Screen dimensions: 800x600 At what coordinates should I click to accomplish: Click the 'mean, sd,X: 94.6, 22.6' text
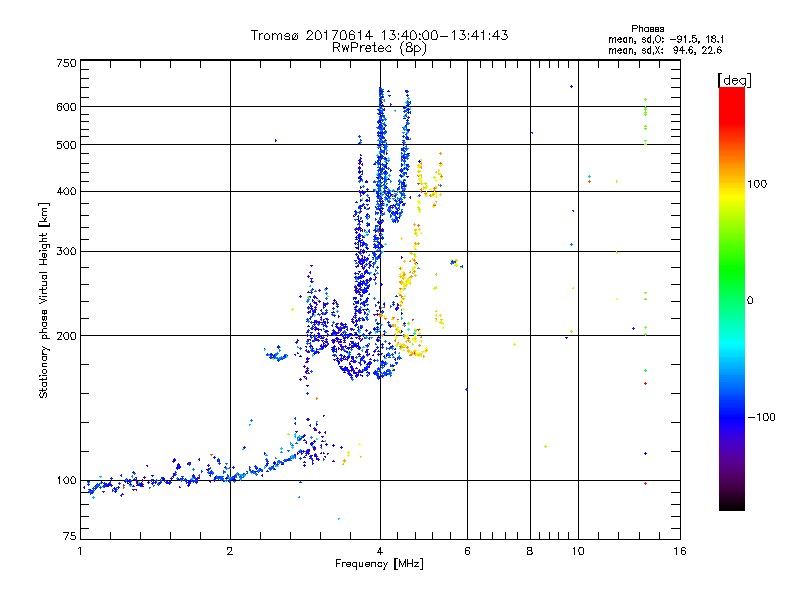[x=665, y=50]
